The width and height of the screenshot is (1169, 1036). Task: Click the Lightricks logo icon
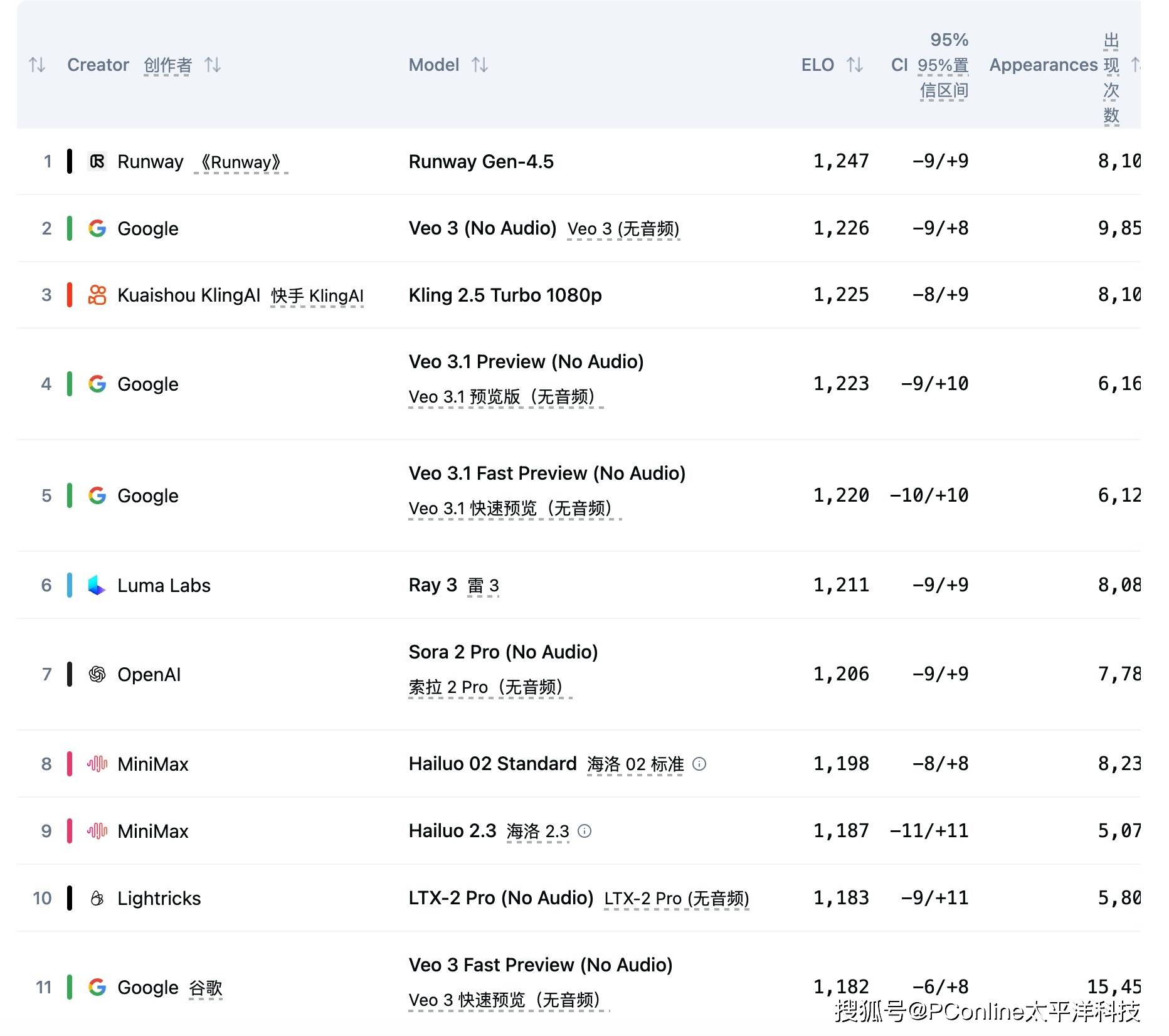[x=97, y=898]
